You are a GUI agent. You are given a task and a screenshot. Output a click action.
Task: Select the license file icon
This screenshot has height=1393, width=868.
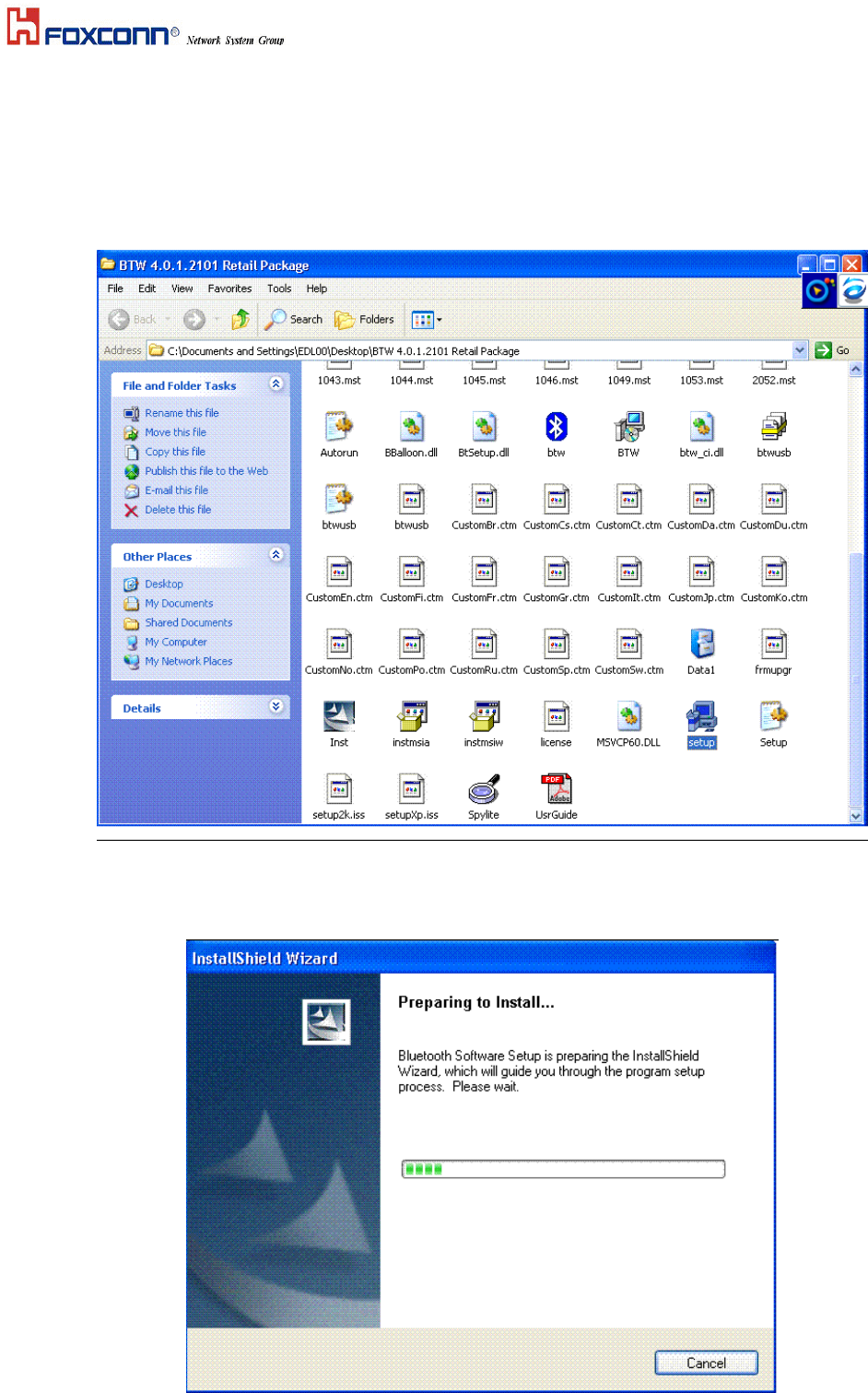click(x=557, y=716)
